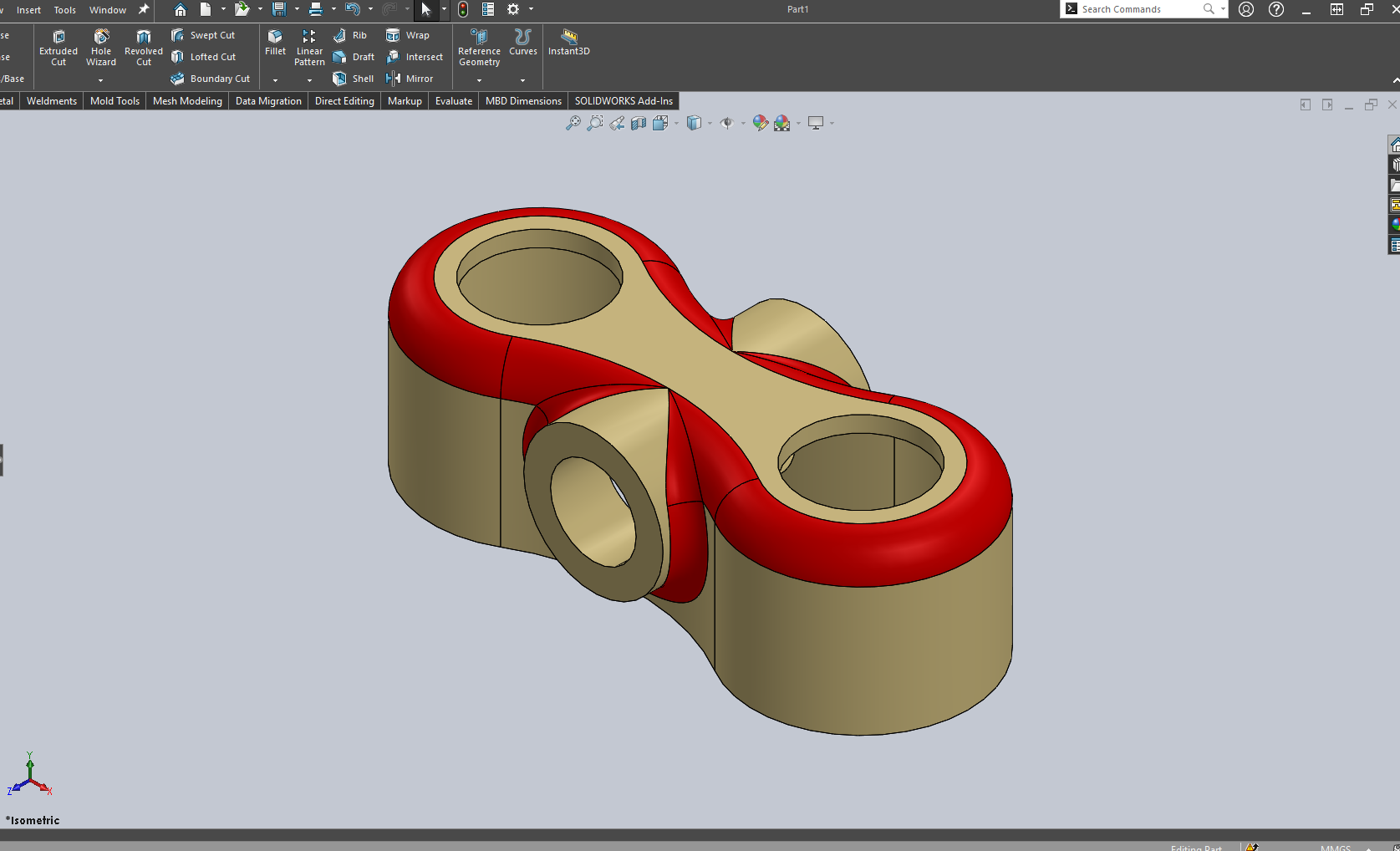
Task: Open the Tools menu
Action: pos(65,10)
